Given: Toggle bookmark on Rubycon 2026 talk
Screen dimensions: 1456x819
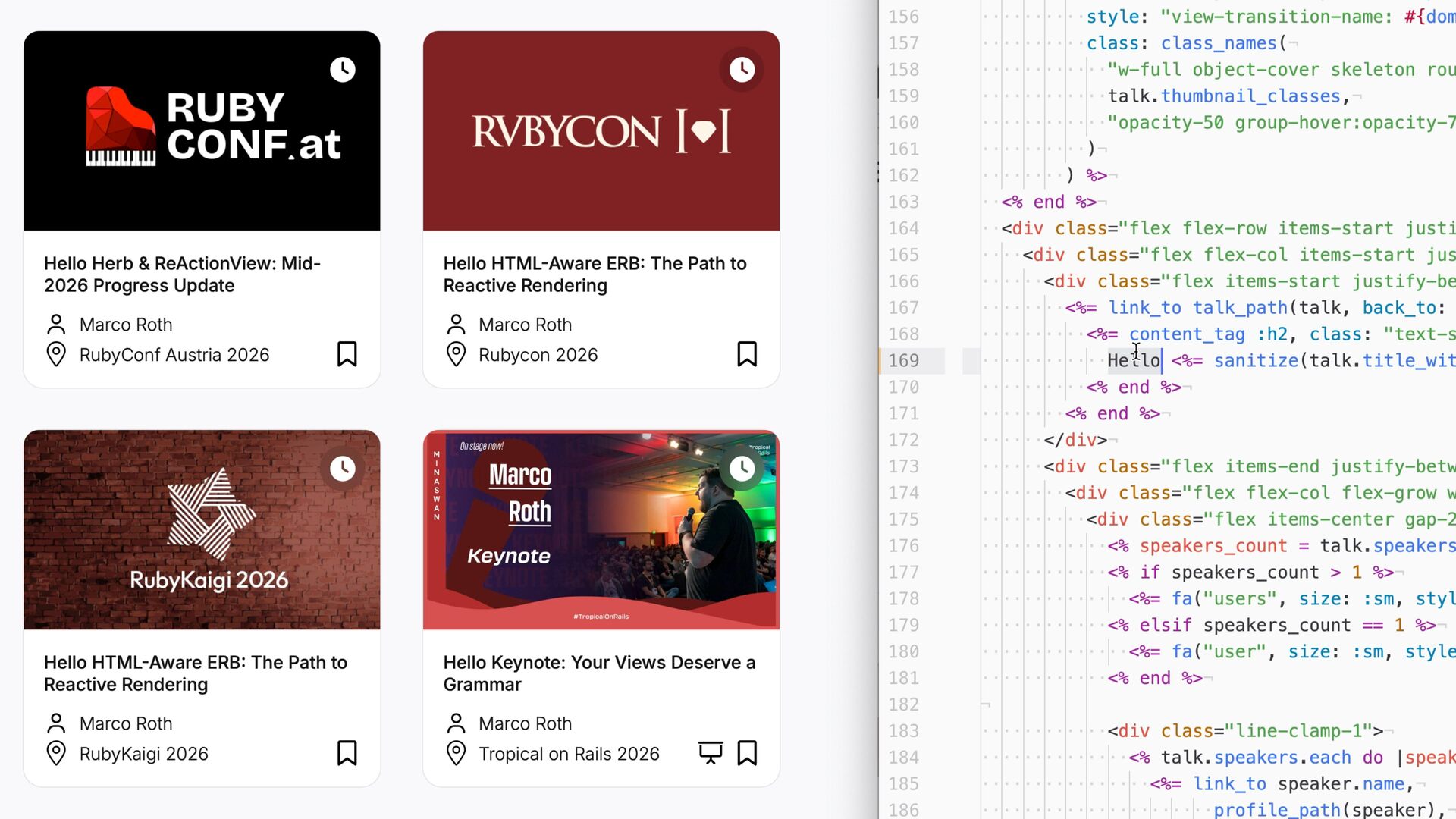Looking at the screenshot, I should click(x=747, y=354).
